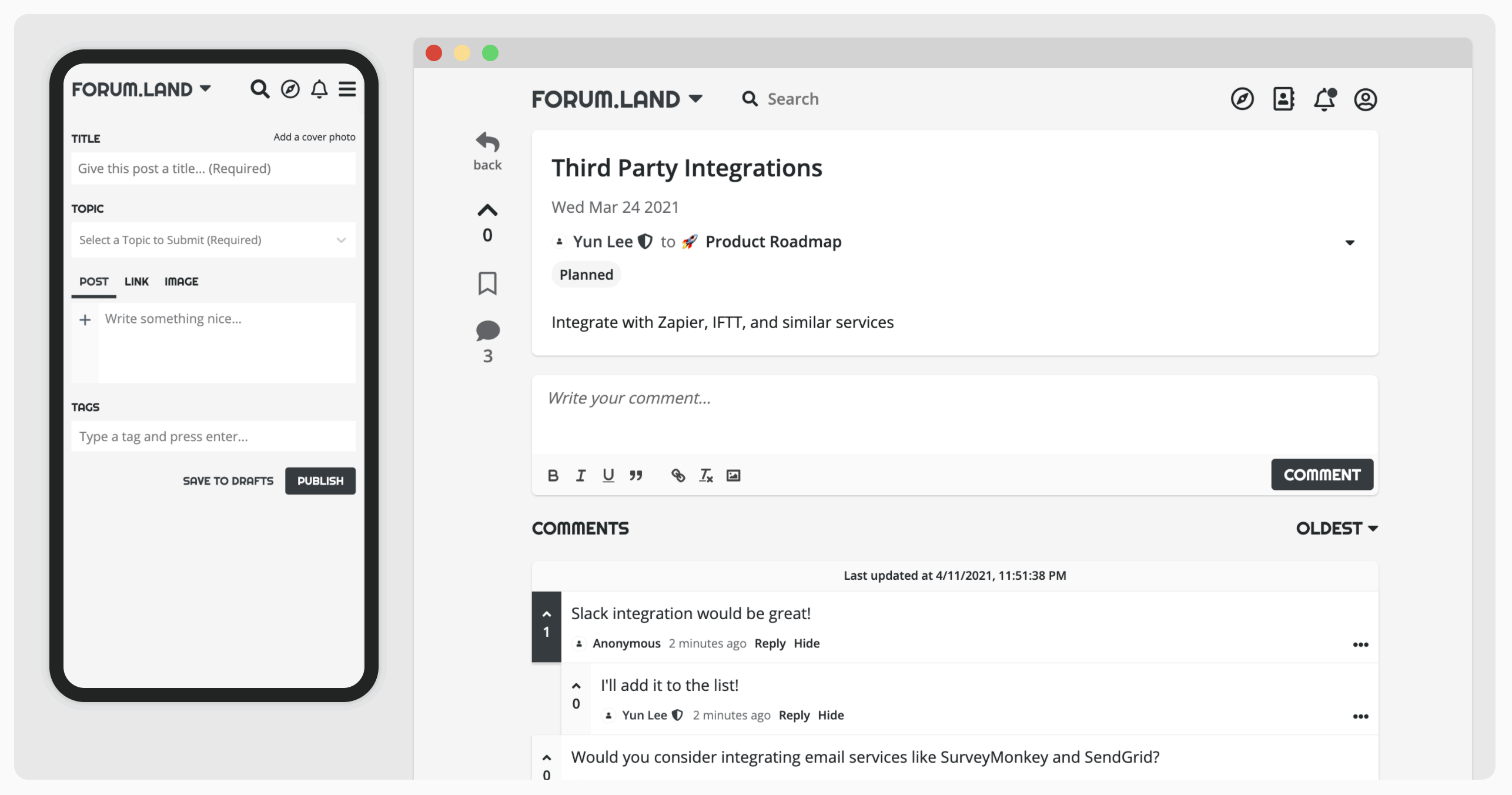The image size is (1512, 795).
Task: Open the user profile icon
Action: pos(1365,99)
